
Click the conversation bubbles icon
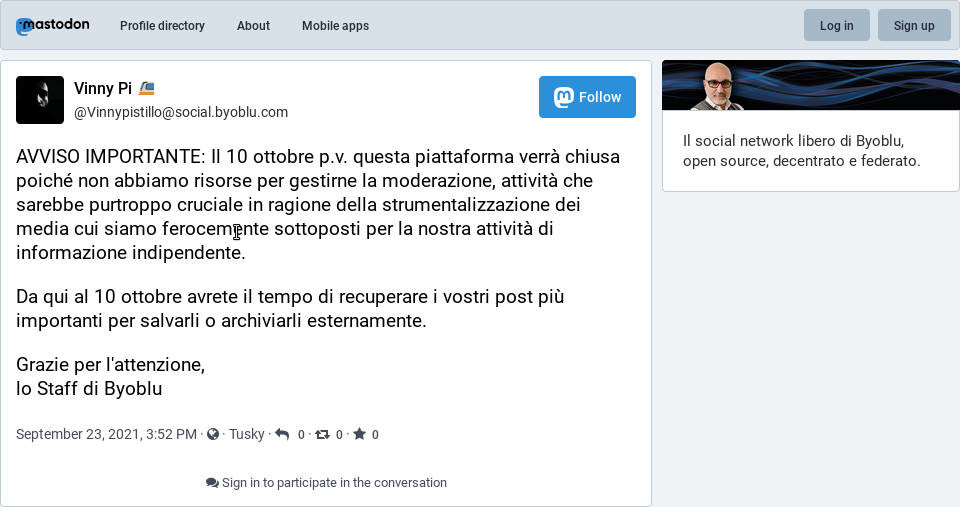click(212, 483)
